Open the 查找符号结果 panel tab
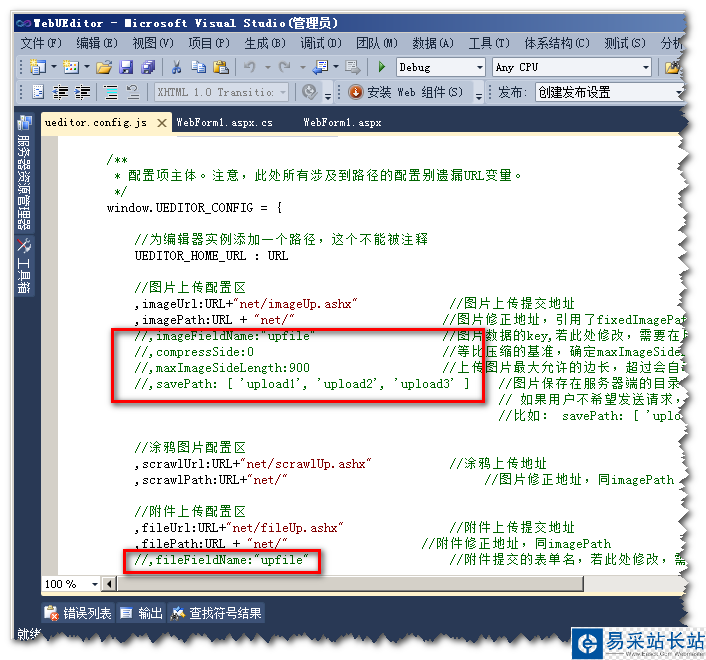 (x=217, y=613)
